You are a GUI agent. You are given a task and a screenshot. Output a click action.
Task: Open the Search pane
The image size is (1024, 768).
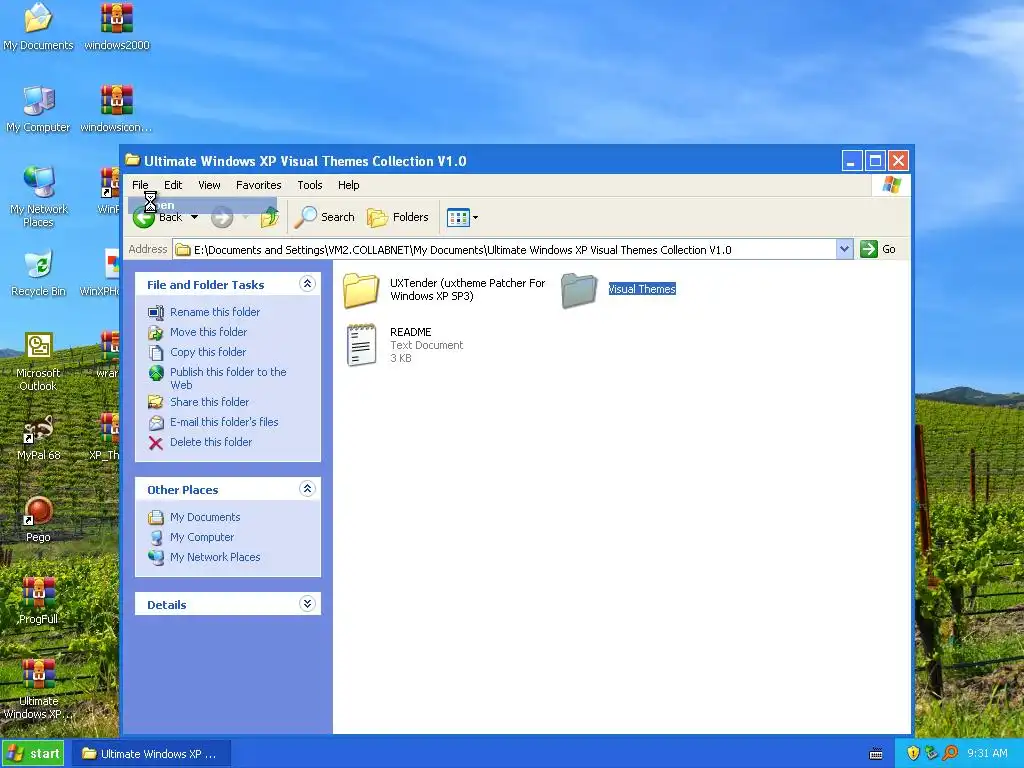325,217
